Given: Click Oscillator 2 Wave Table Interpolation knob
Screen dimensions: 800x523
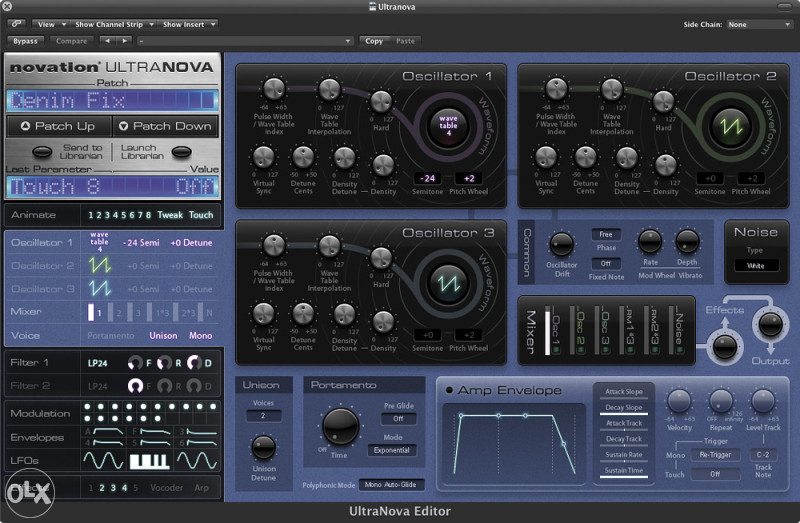Looking at the screenshot, I should tap(612, 89).
